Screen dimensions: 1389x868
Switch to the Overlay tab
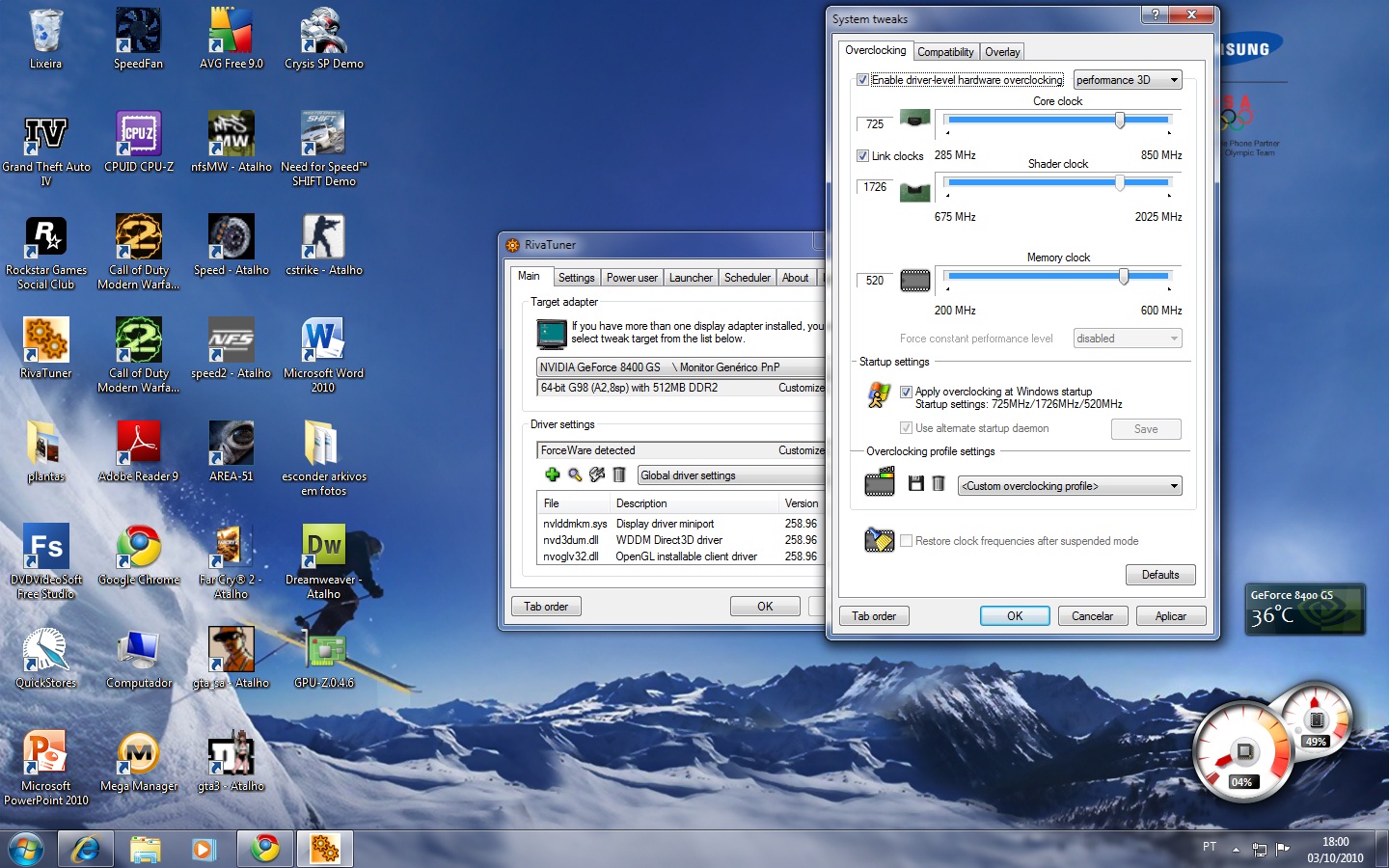click(x=1002, y=52)
